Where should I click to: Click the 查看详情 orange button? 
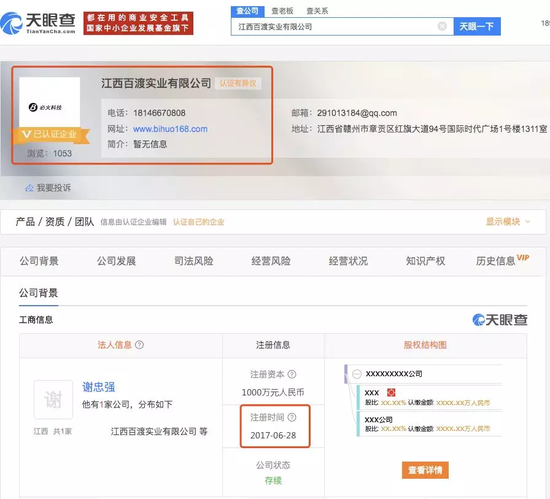pos(425,470)
